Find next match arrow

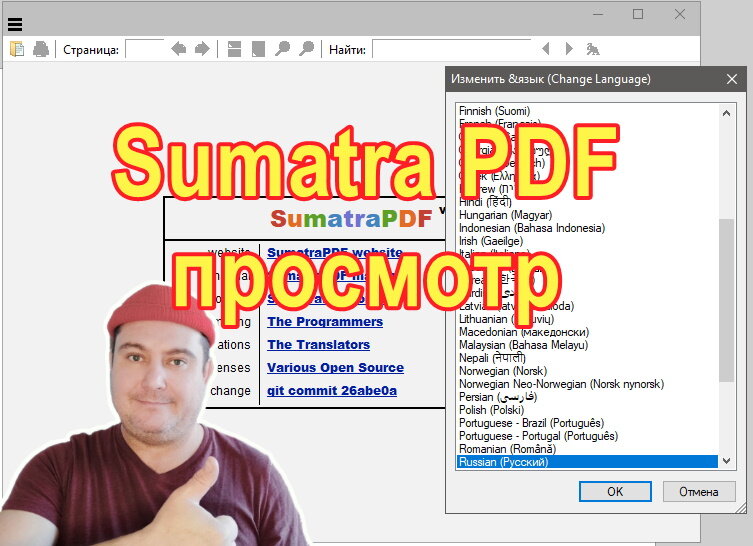tap(569, 49)
